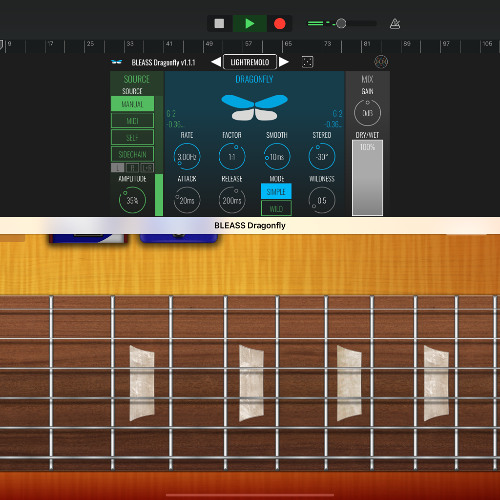Click the blue stompbox pedal behind plugin bar
Viewport: 500px width, 500px height.
[x=179, y=238]
